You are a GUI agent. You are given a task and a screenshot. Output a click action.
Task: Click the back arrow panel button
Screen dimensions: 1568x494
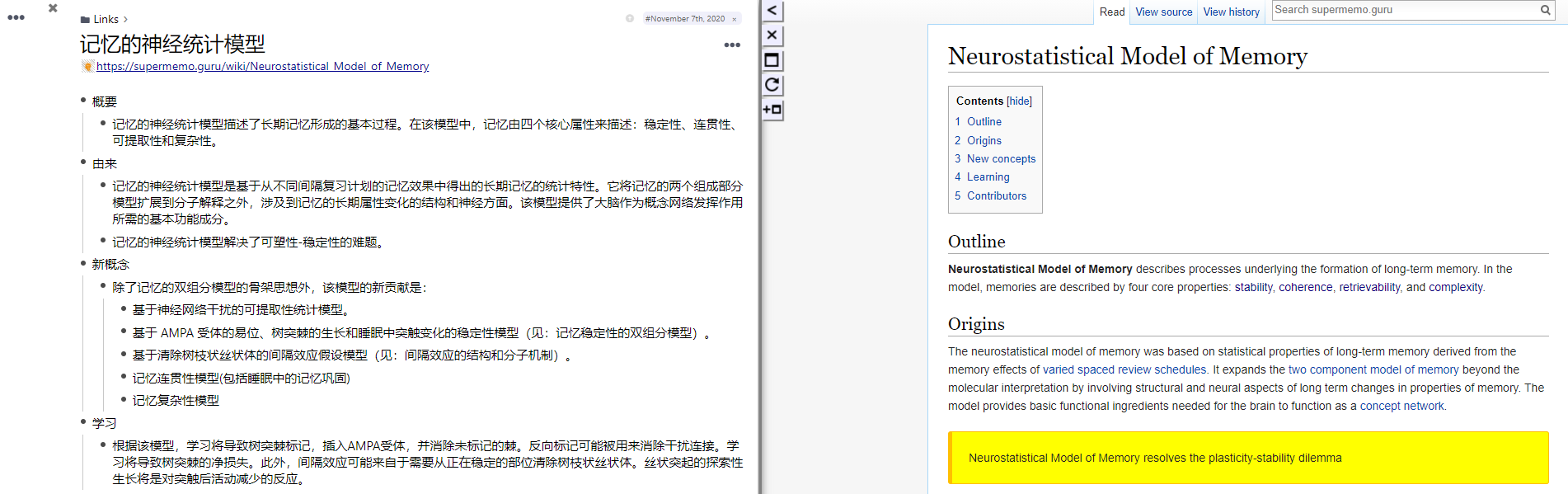tap(772, 11)
